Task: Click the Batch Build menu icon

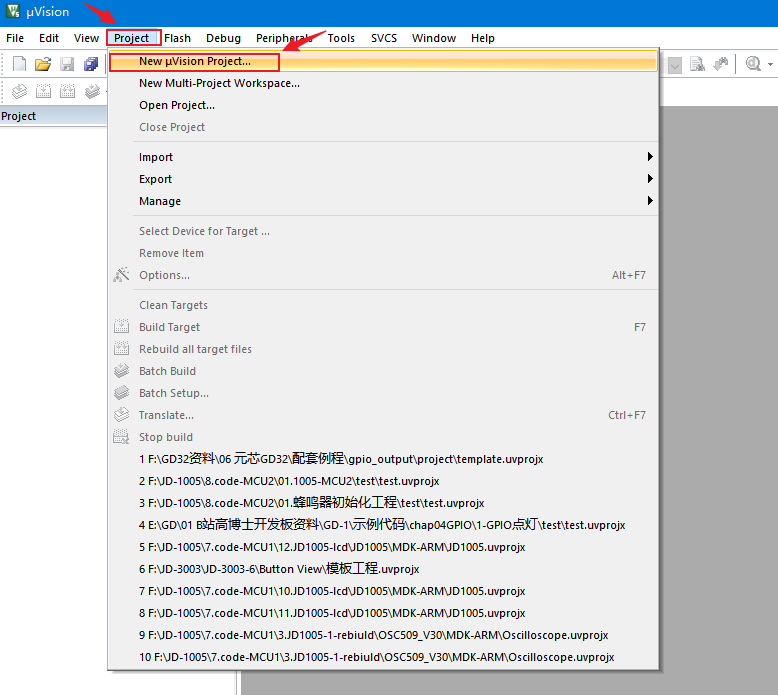Action: point(121,371)
